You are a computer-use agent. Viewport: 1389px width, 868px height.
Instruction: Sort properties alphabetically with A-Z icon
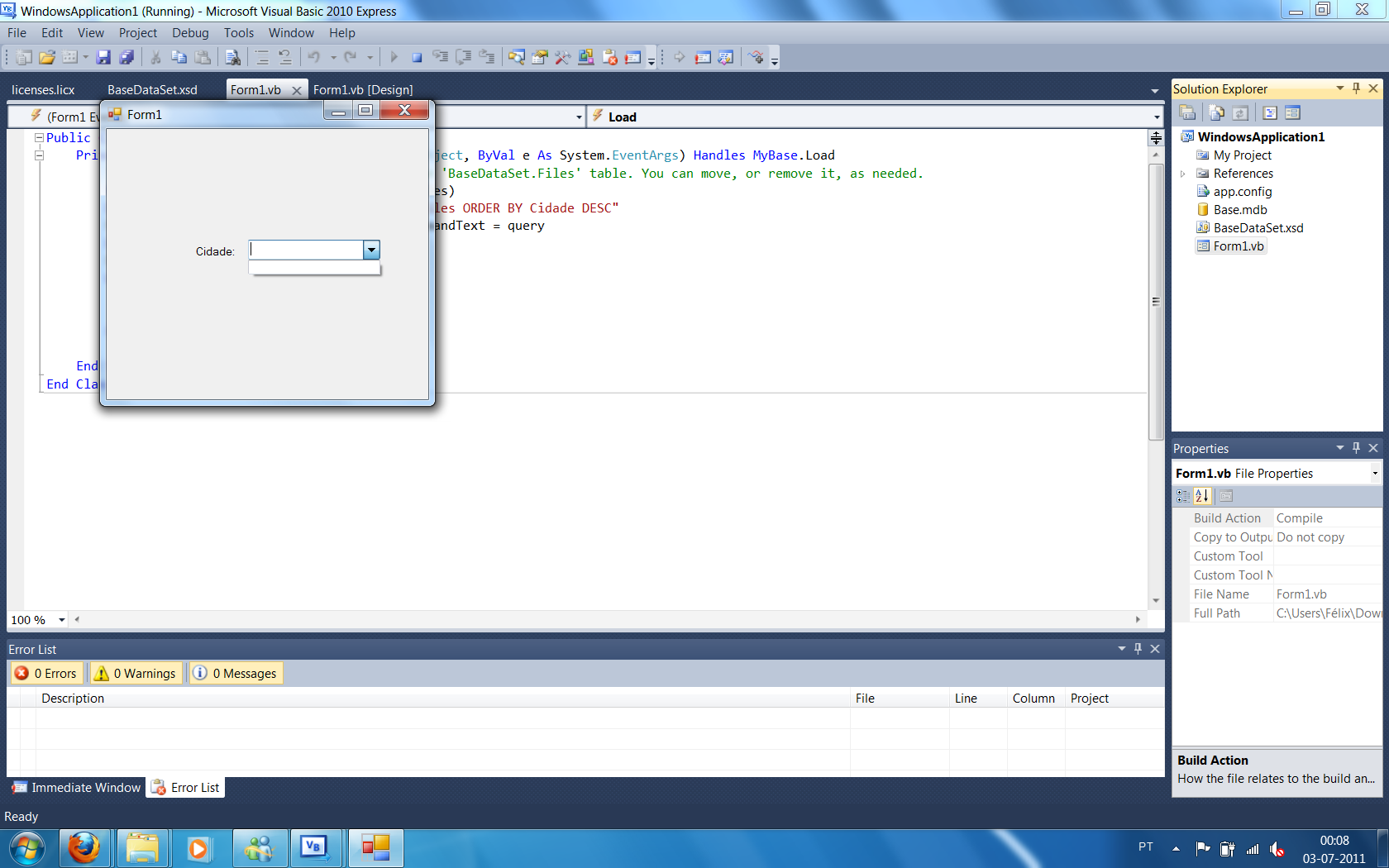pyautogui.click(x=1202, y=496)
